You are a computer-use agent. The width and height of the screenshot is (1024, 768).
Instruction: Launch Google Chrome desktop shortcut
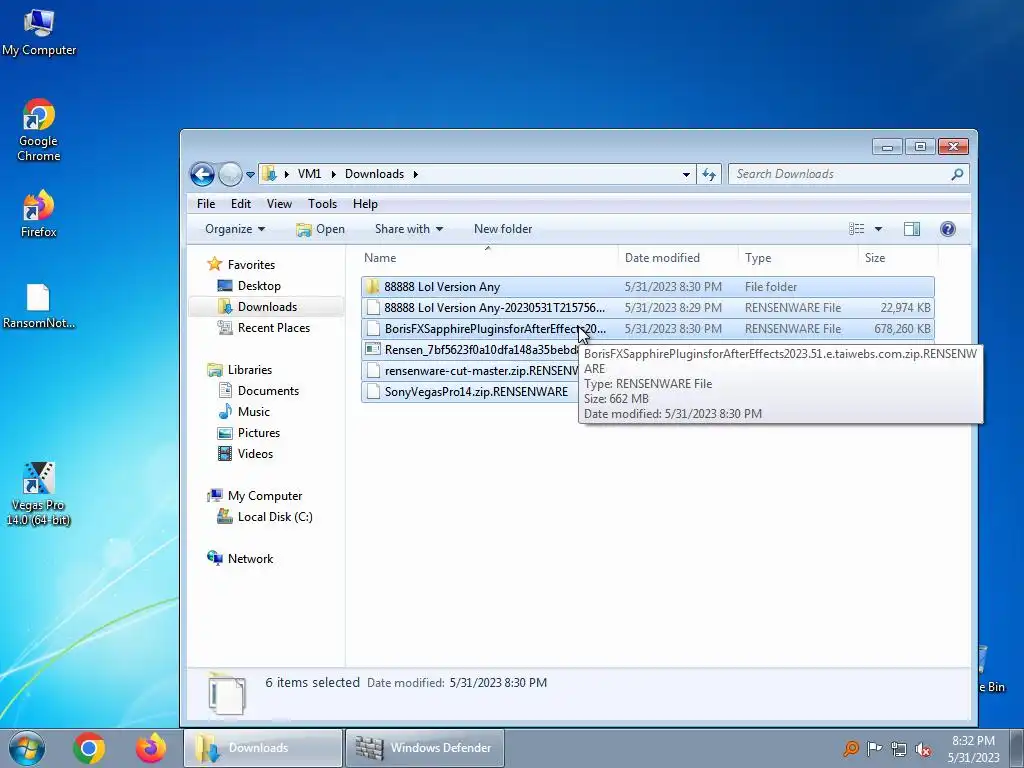coord(39,130)
